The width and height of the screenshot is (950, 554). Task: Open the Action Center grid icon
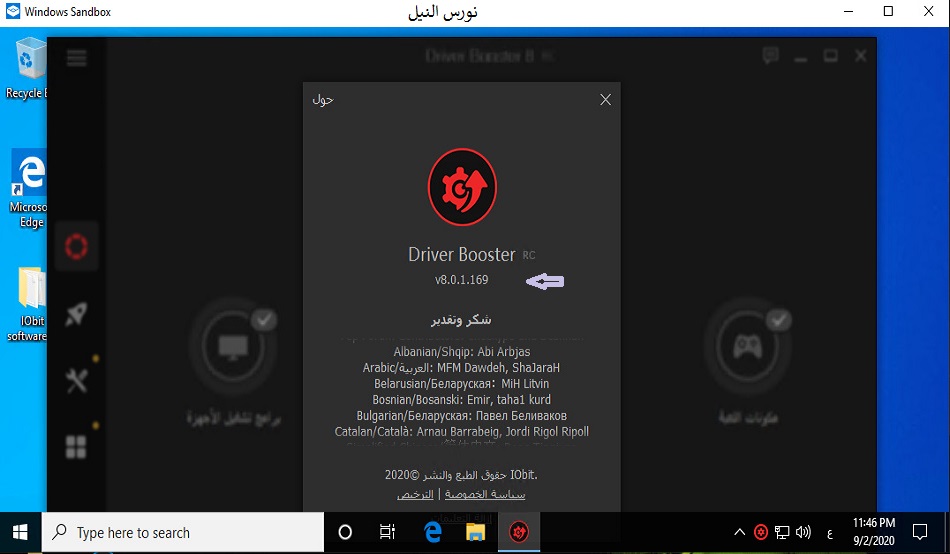tap(77, 446)
